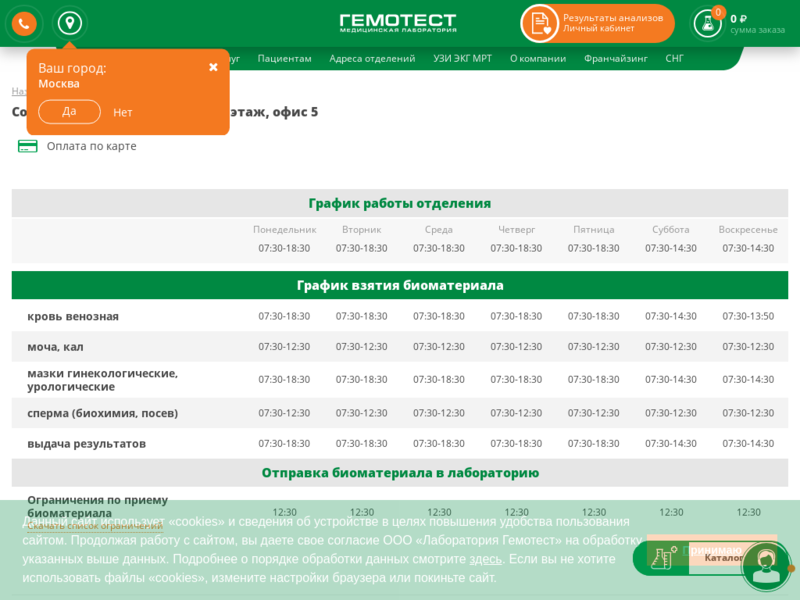The width and height of the screenshot is (800, 600).
Task: Open the СНГ menu item
Action: point(674,58)
